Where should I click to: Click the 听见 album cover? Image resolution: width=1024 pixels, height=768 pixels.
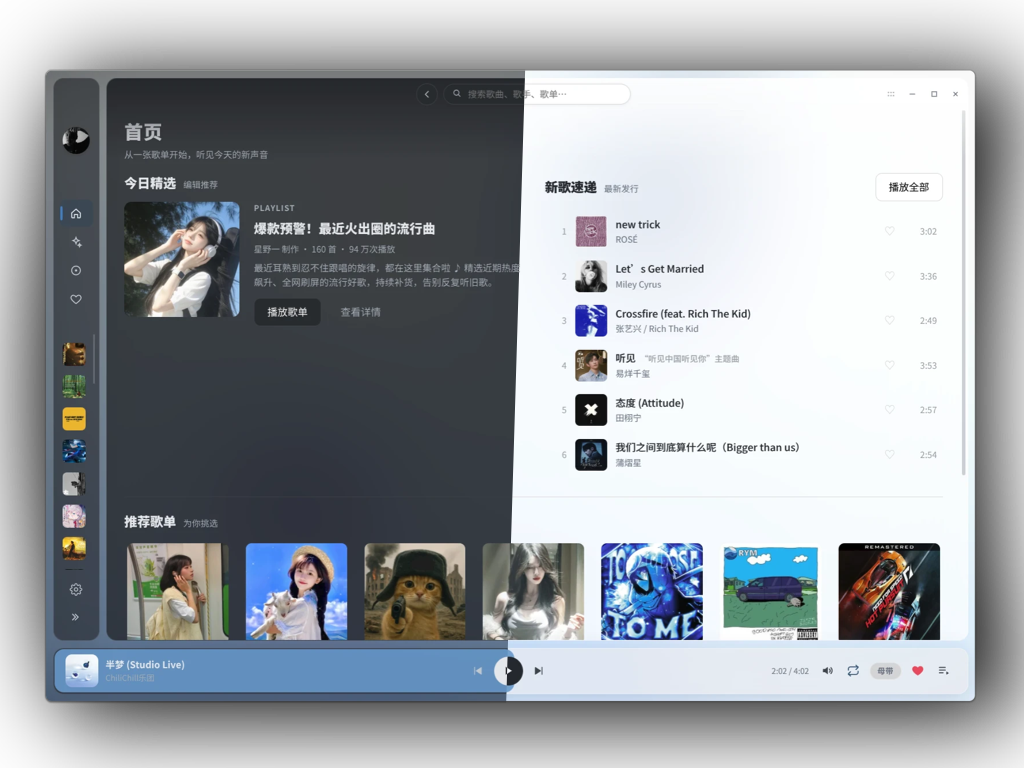click(591, 365)
